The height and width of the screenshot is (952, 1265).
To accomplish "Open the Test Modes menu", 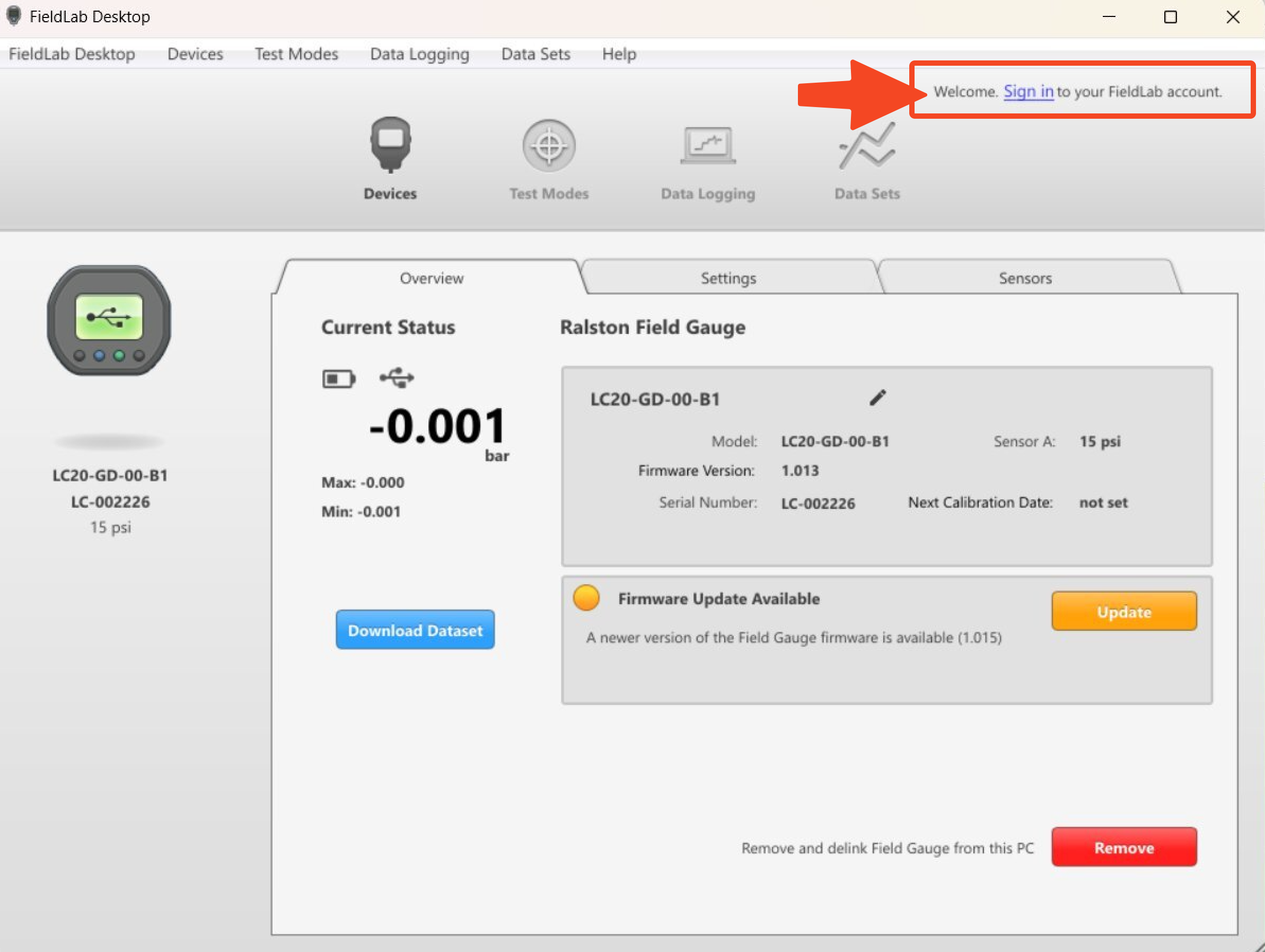I will [x=296, y=54].
